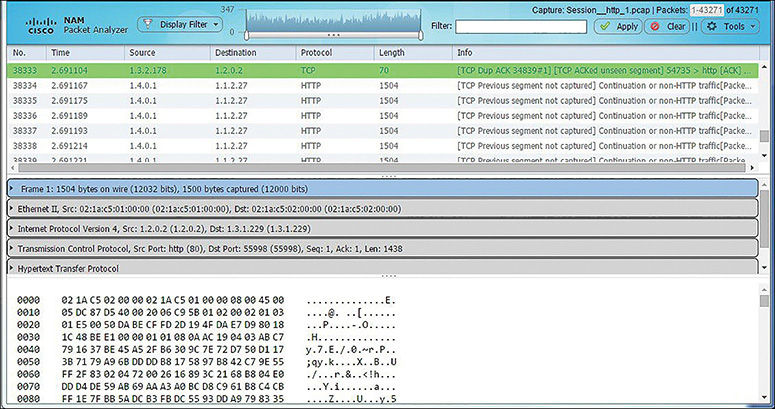
Task: Click packet list scroll right arrow
Action: 752,168
